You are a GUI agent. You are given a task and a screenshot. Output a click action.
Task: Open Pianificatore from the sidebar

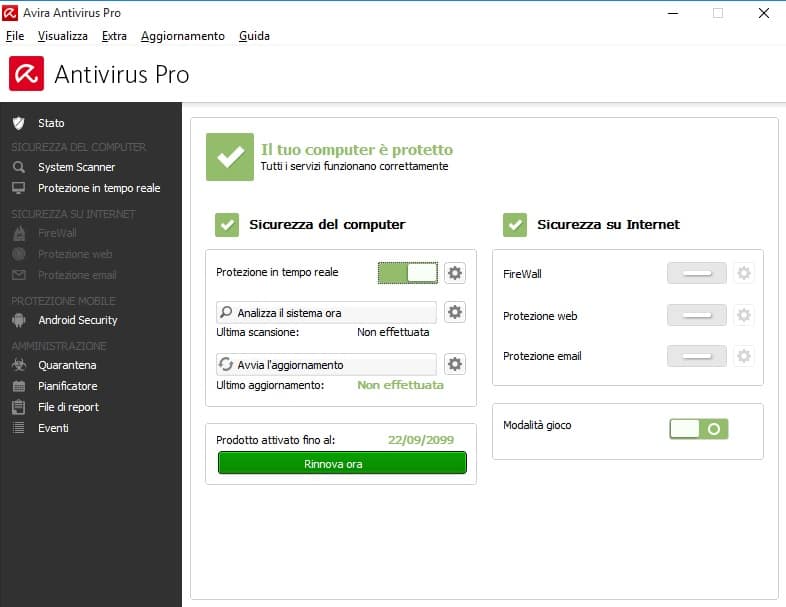(68, 386)
